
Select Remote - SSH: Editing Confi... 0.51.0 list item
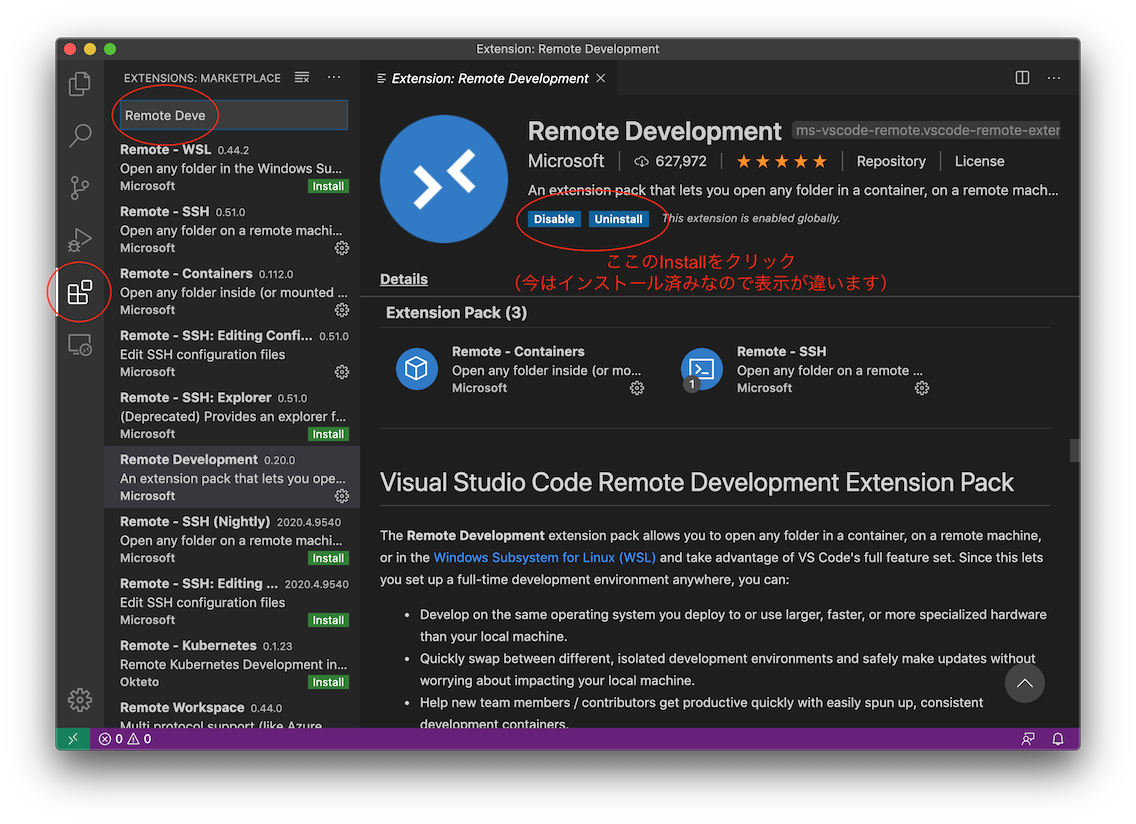click(x=233, y=354)
